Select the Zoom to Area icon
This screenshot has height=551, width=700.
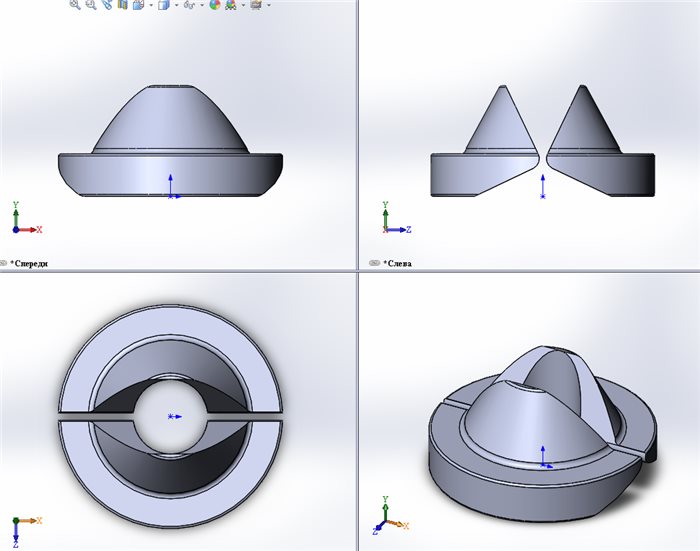91,4
